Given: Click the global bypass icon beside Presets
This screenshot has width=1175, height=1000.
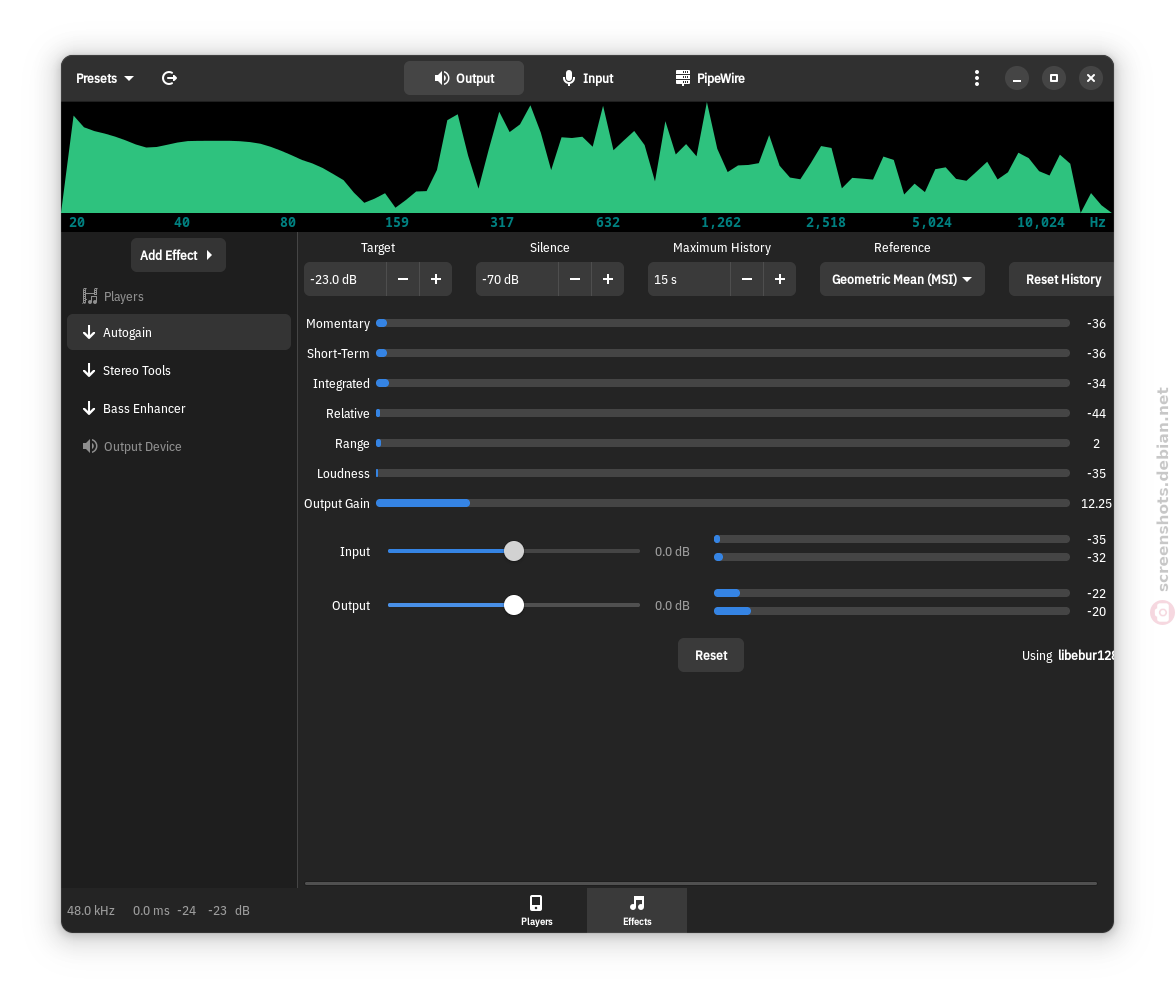Looking at the screenshot, I should coord(169,78).
